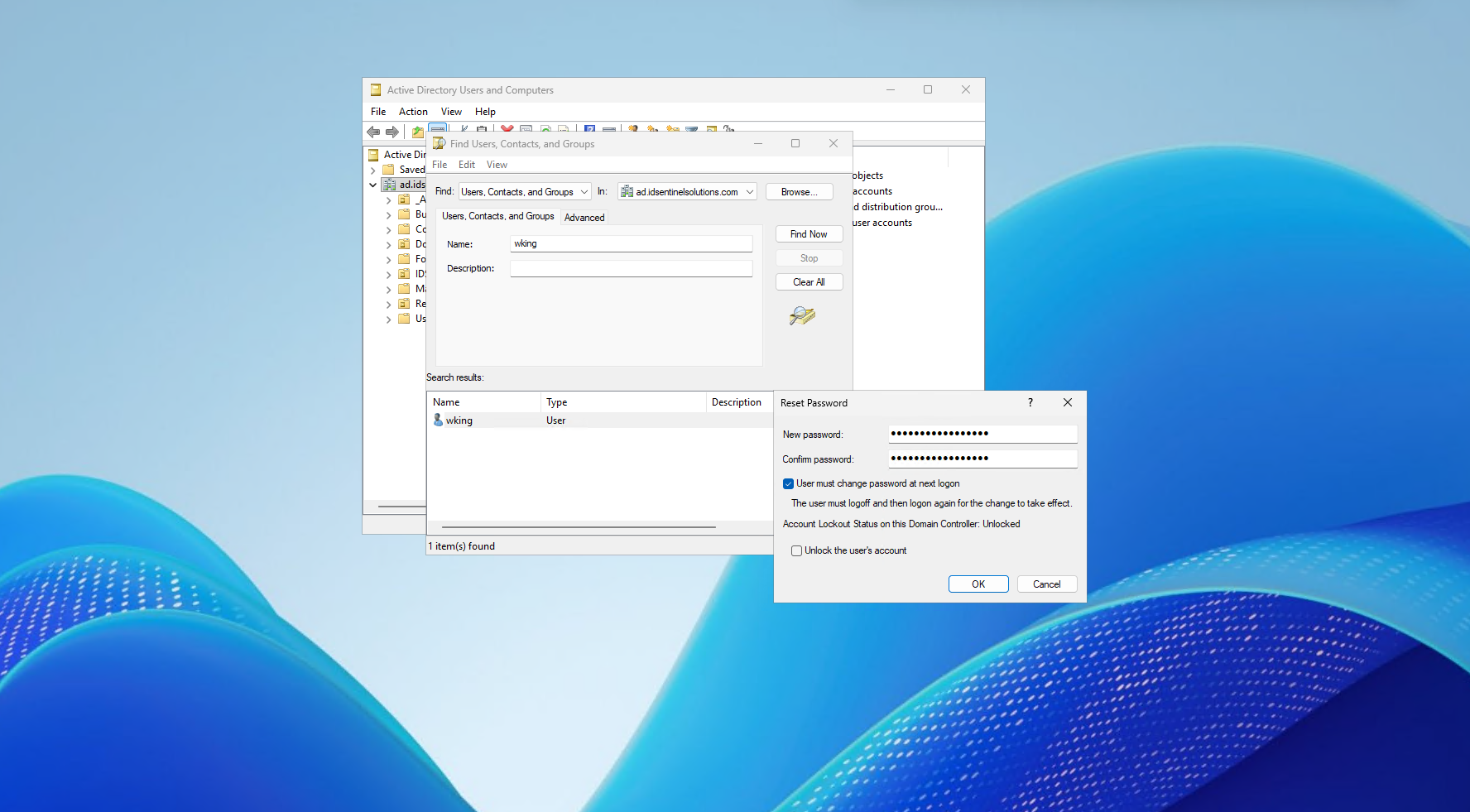Go forward using the toolbar Forward arrow
The image size is (1470, 812).
coord(392,132)
